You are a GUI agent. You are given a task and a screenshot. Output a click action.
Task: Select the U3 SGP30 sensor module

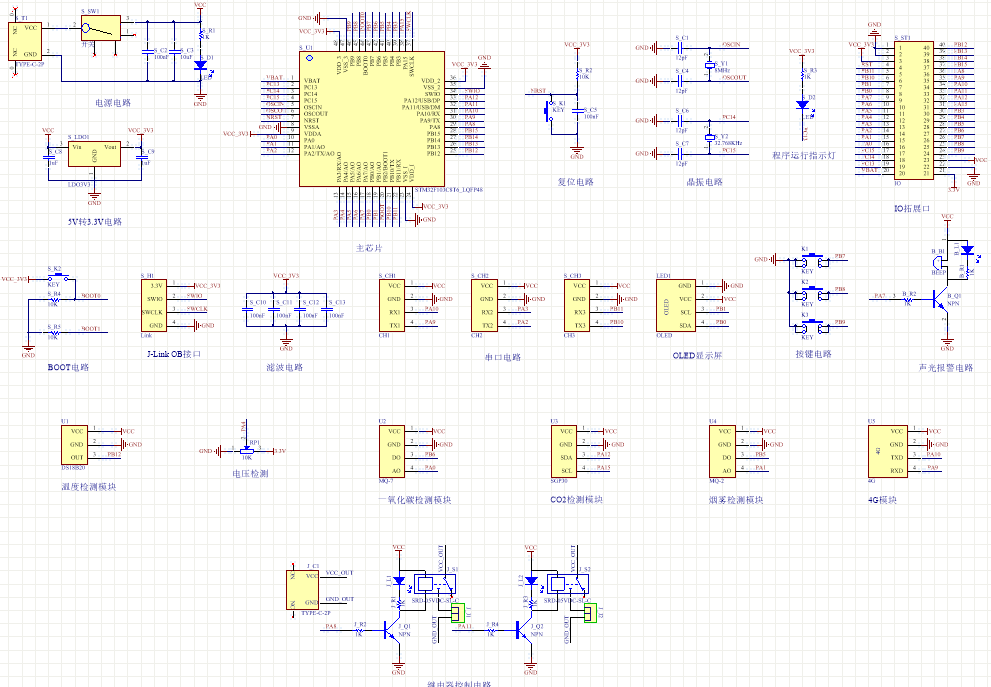click(x=563, y=451)
